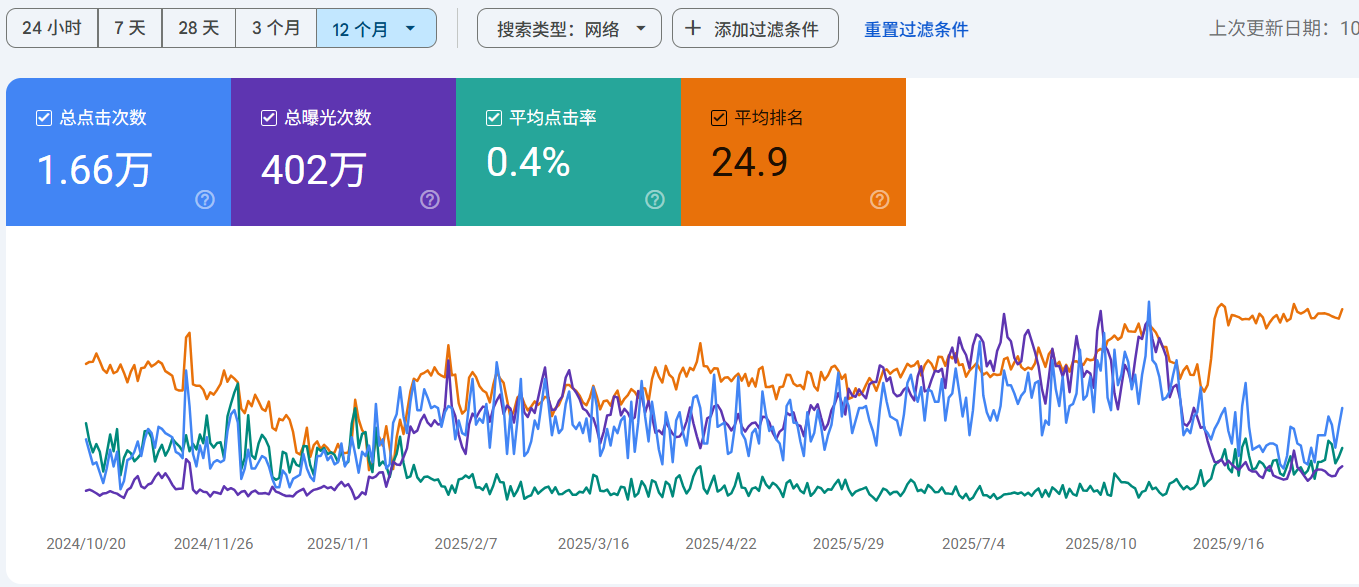This screenshot has width=1359, height=587.
Task: Expand the 12 个月 date range arrow
Action: pos(411,29)
